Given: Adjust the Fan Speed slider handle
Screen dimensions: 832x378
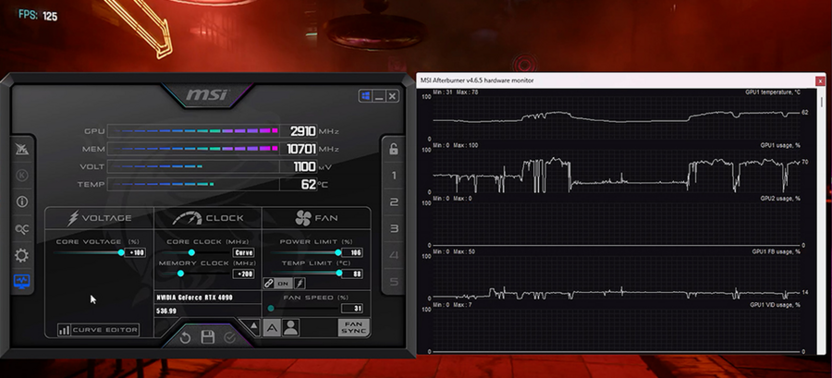Looking at the screenshot, I should (271, 308).
